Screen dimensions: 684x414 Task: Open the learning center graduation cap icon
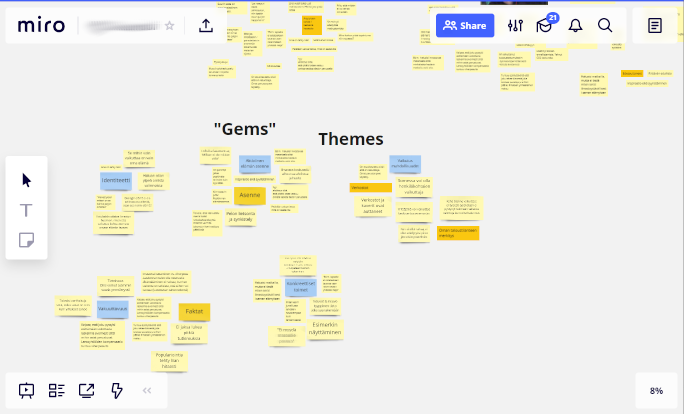(x=545, y=26)
